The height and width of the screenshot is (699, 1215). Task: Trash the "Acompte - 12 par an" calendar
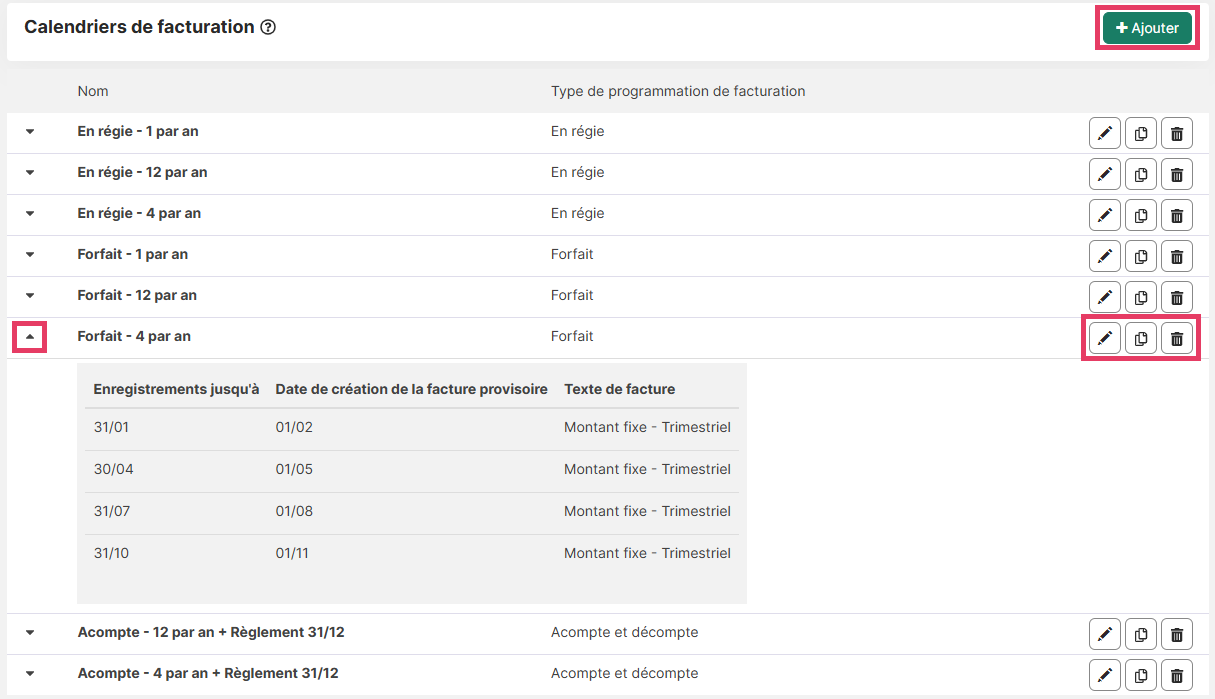pyautogui.click(x=1176, y=634)
